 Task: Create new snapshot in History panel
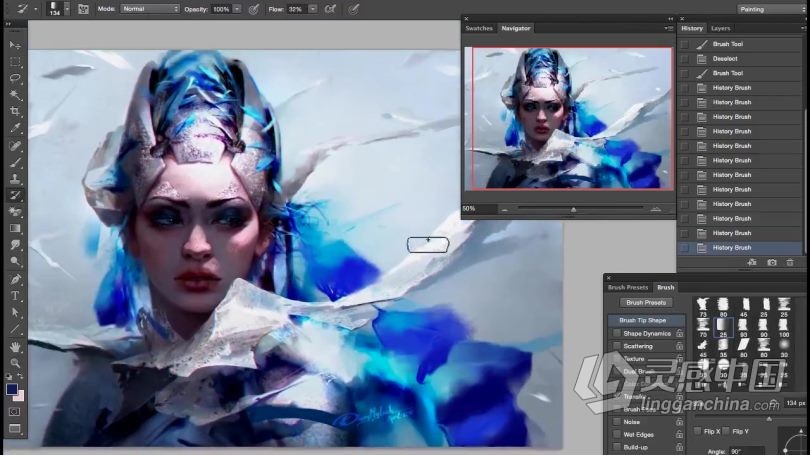click(772, 262)
